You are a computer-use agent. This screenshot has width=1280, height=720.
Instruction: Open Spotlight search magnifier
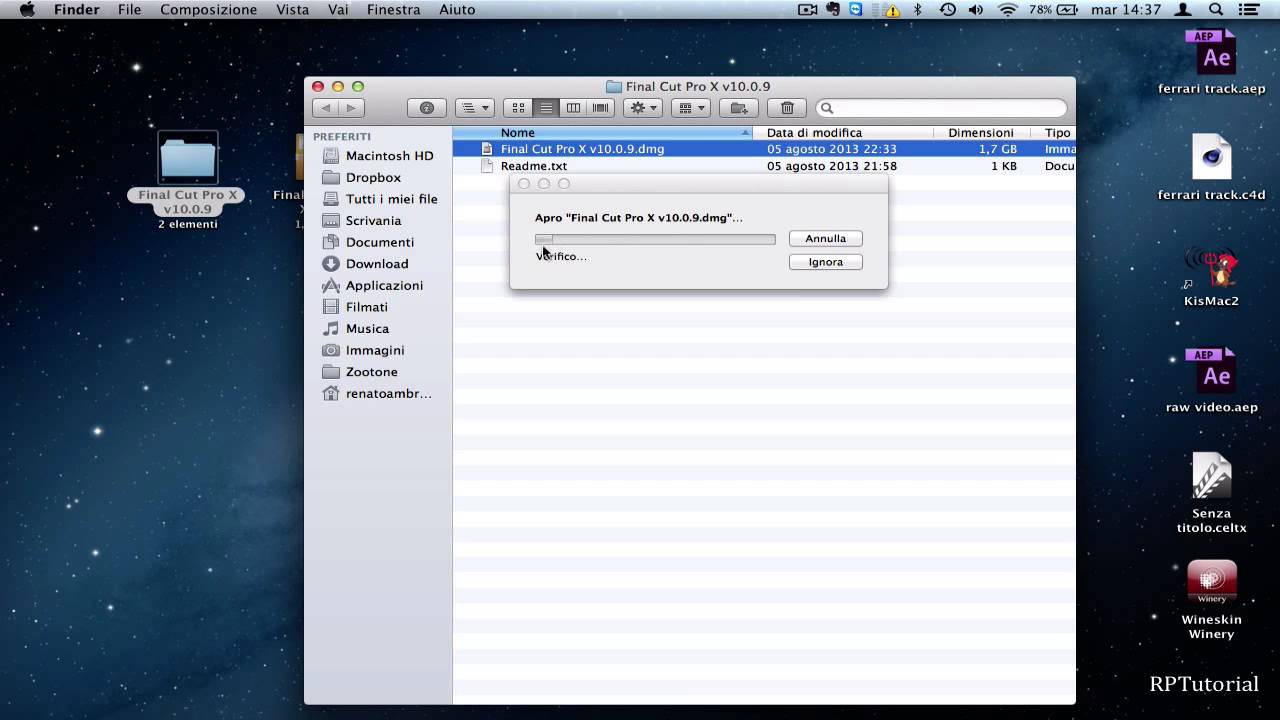tap(1216, 10)
